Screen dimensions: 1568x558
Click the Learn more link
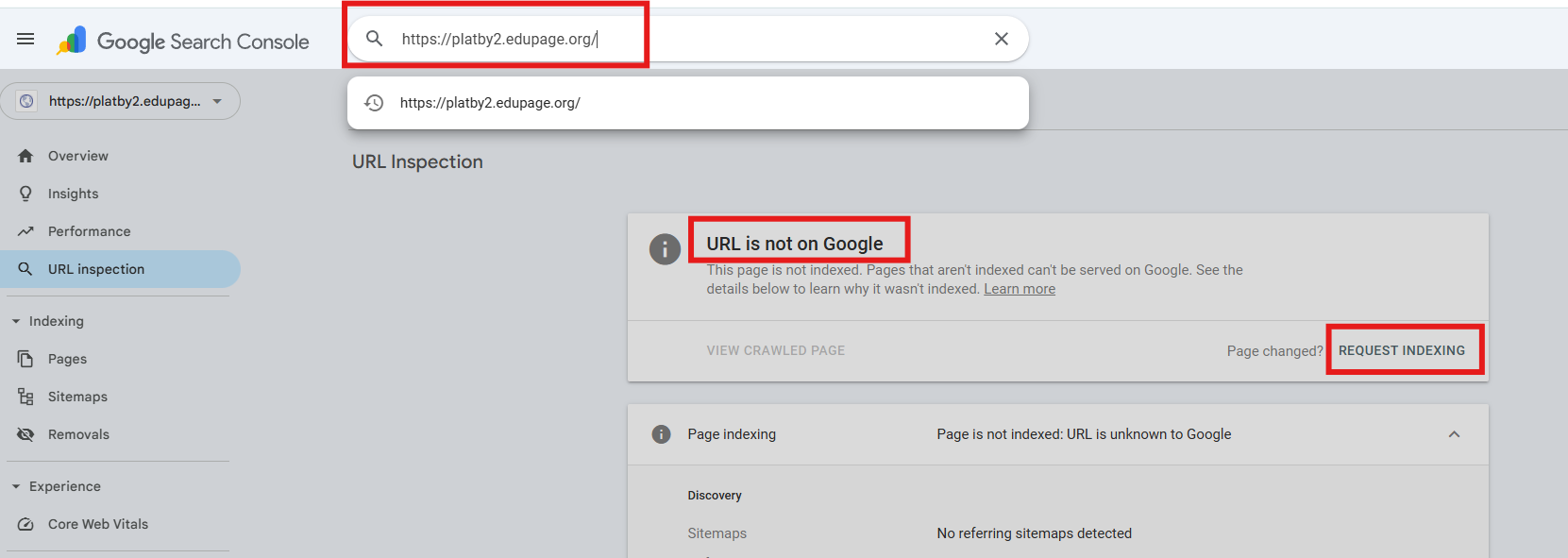pos(1020,289)
